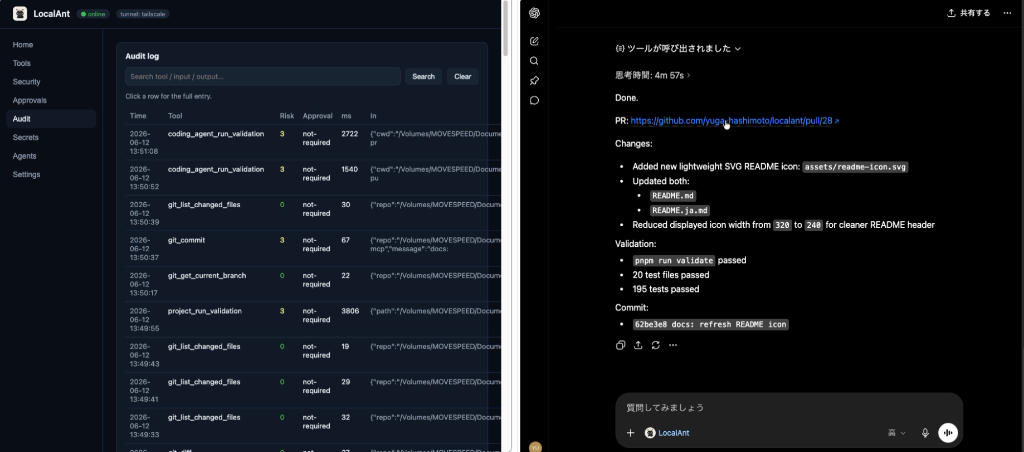Open the Approvals page in LocalAnt
This screenshot has width=1024, height=452.
51,101
